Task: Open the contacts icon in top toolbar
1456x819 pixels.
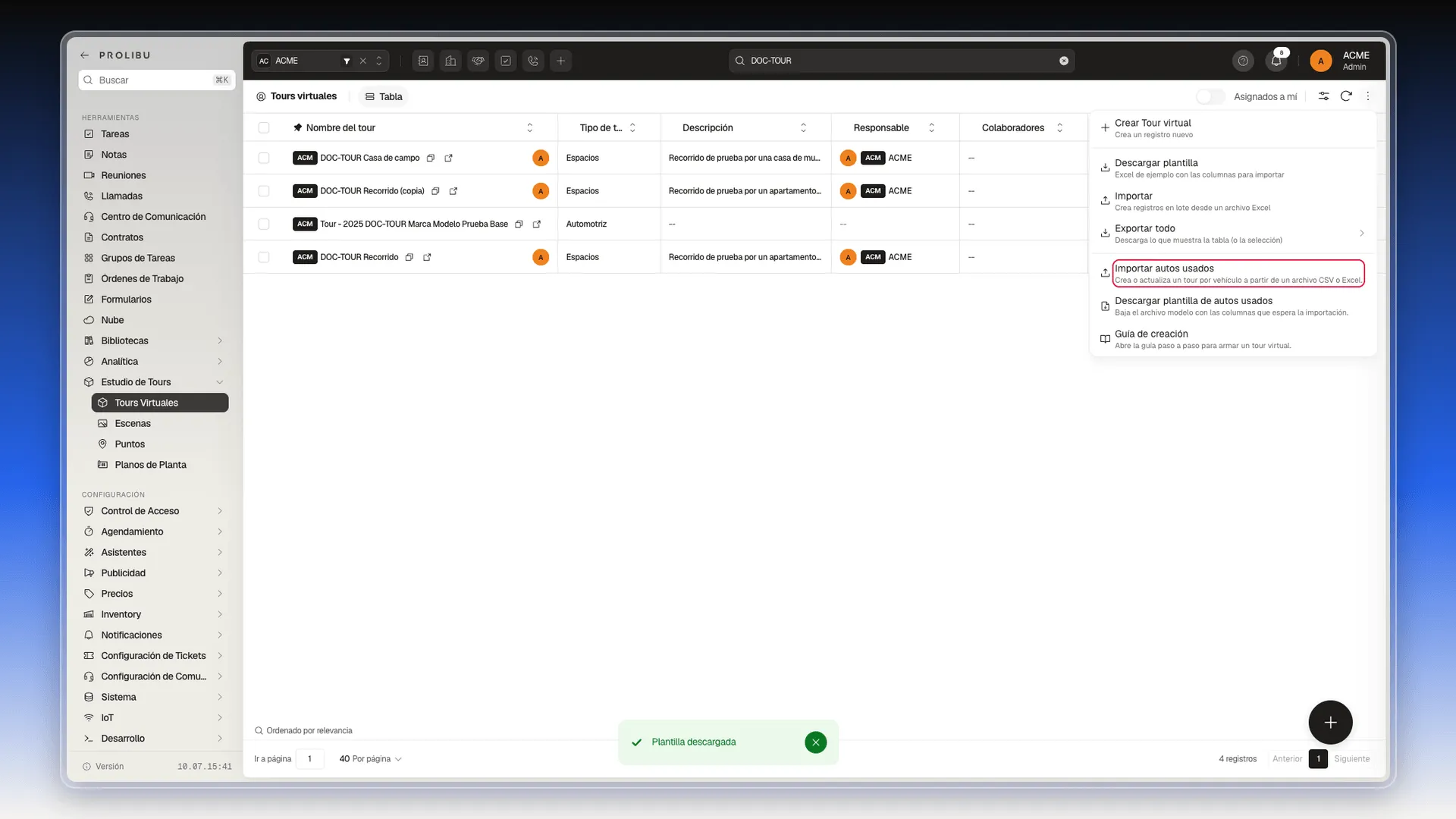Action: click(x=423, y=61)
